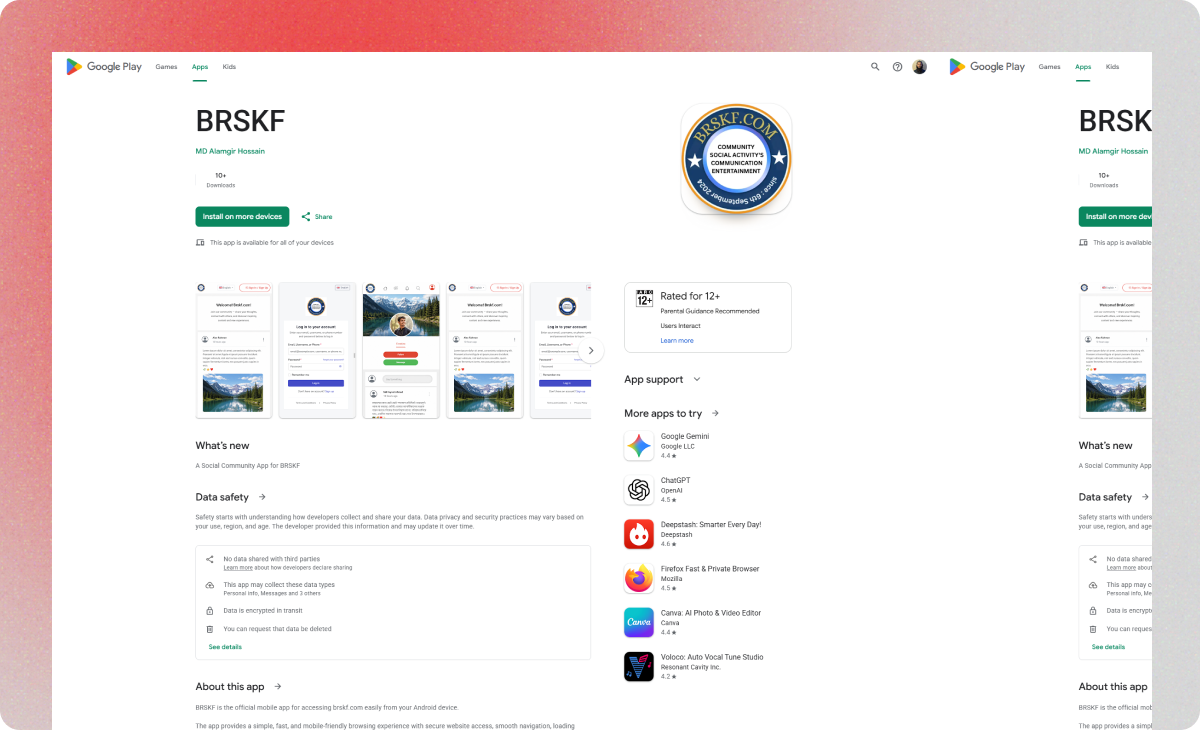1200x730 pixels.
Task: Open the ChatGPT app icon
Action: [639, 490]
